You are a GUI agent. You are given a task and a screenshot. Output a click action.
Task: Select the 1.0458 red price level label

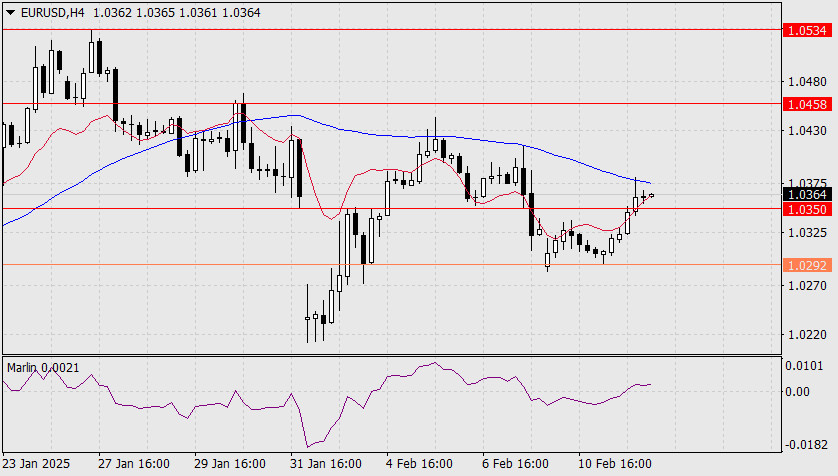point(808,104)
